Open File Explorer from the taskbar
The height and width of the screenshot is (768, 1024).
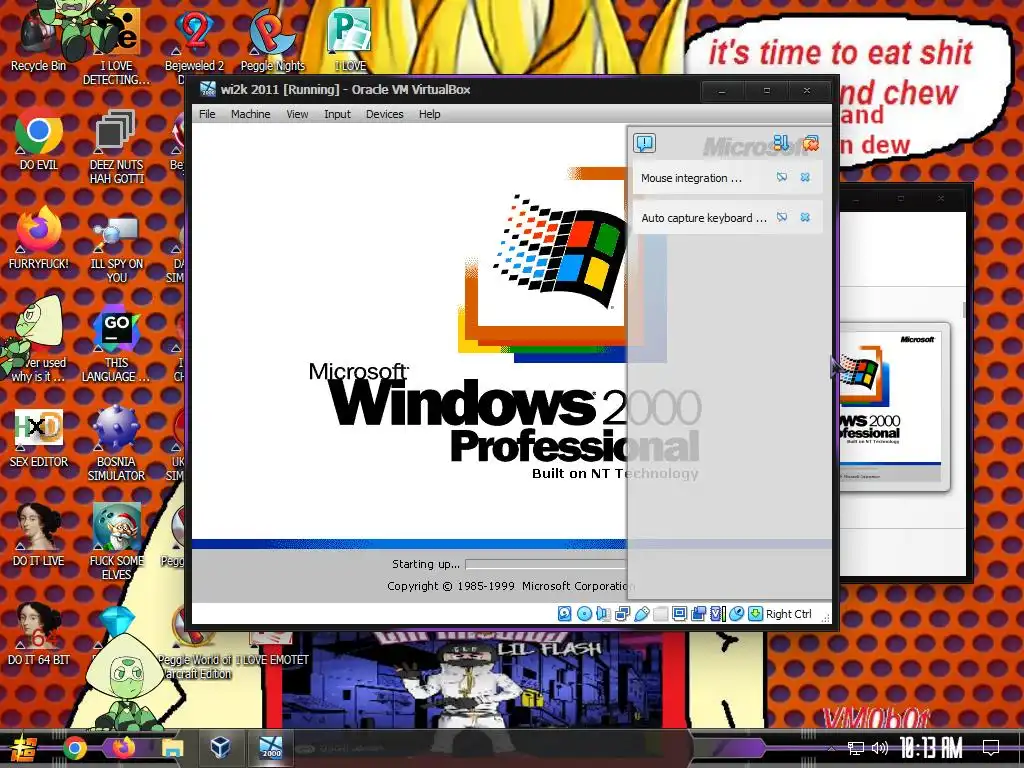point(172,748)
